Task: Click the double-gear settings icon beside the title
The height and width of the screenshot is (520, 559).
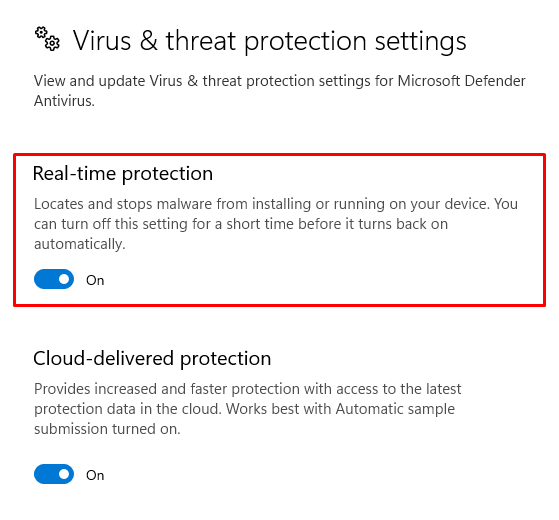Action: [x=47, y=39]
